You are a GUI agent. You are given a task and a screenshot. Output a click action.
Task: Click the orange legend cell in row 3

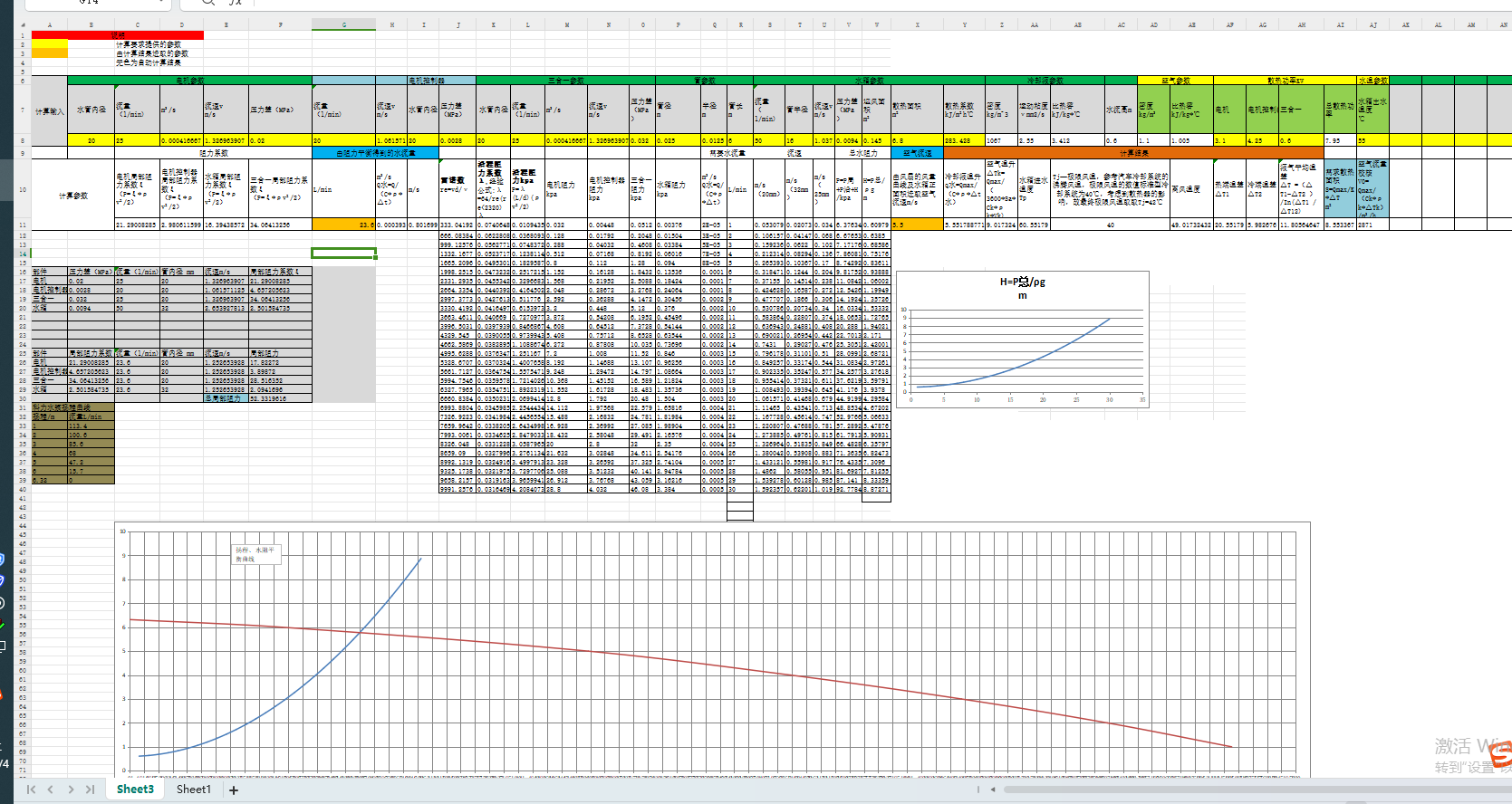(x=50, y=53)
